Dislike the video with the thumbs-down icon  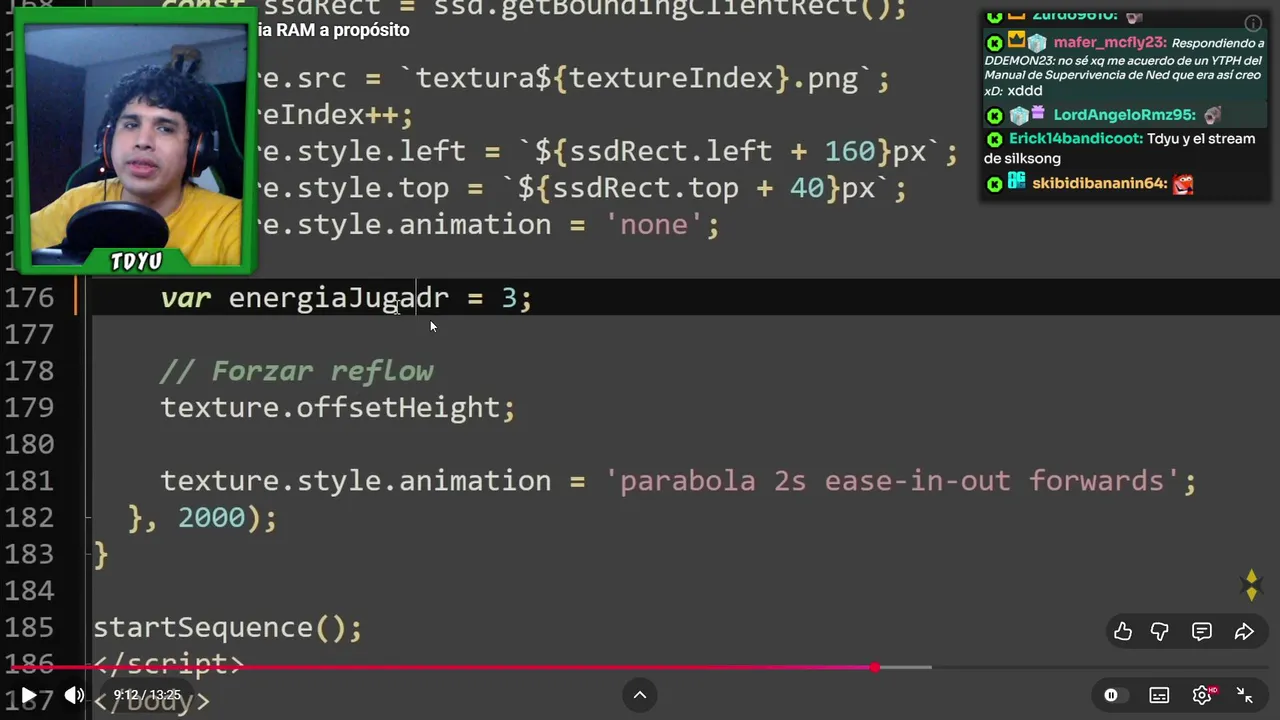(1160, 631)
